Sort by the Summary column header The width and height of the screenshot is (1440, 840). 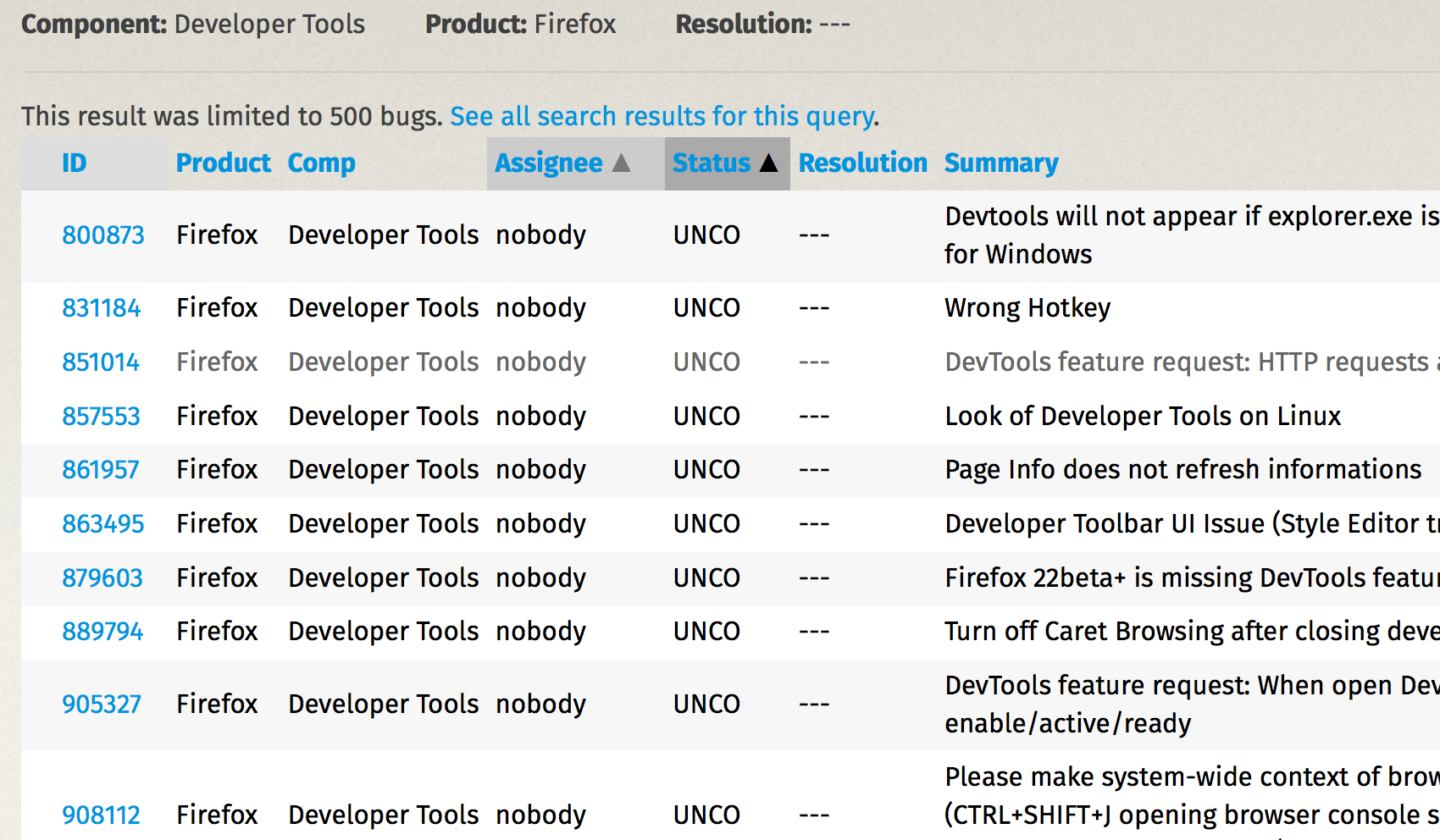(1001, 163)
